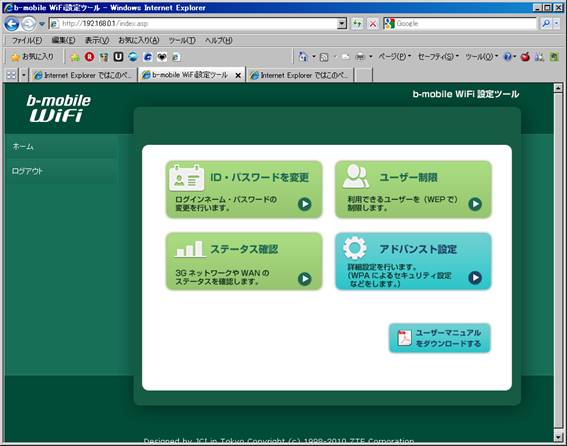Click the heart favorite icon
This screenshot has width=567, height=446.
(162, 57)
